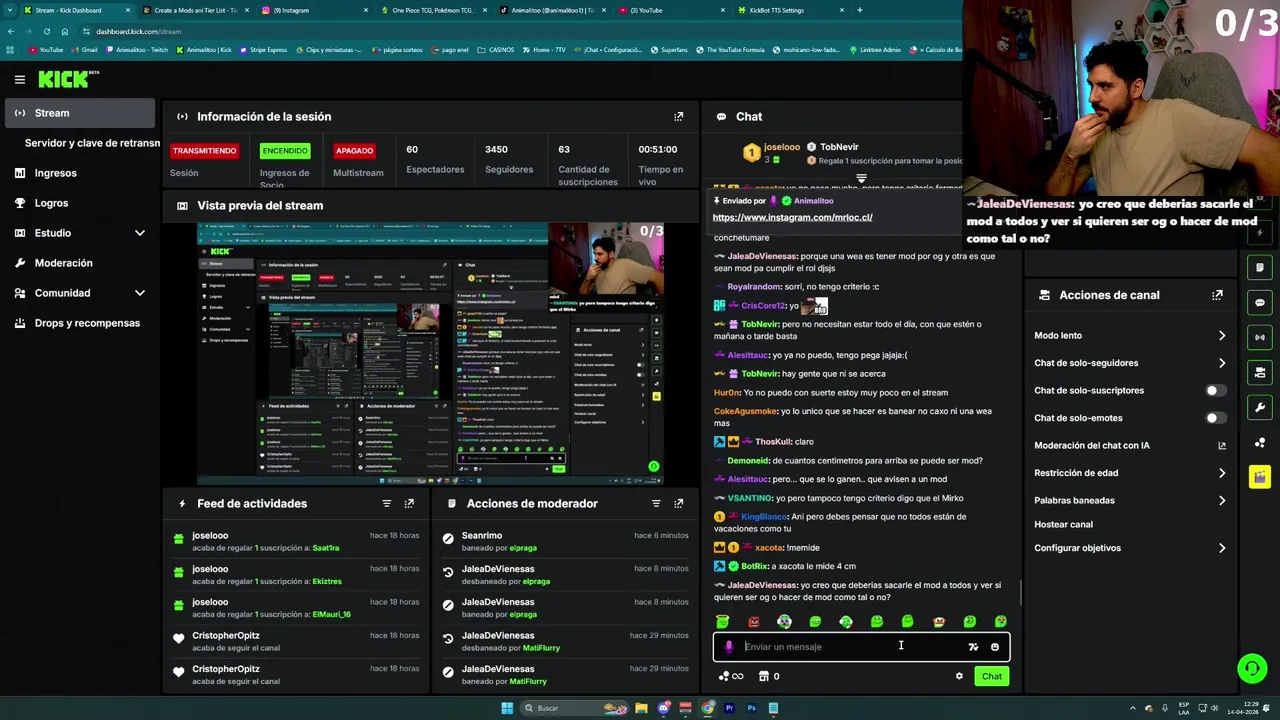Open Configurar objetivos options chevron
The height and width of the screenshot is (720, 1280).
1221,548
